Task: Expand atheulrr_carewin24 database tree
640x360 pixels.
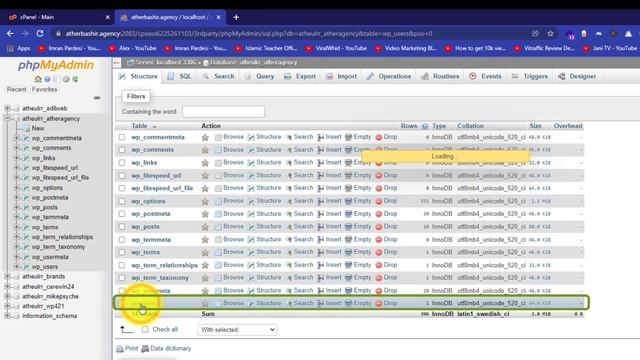Action: point(7,287)
